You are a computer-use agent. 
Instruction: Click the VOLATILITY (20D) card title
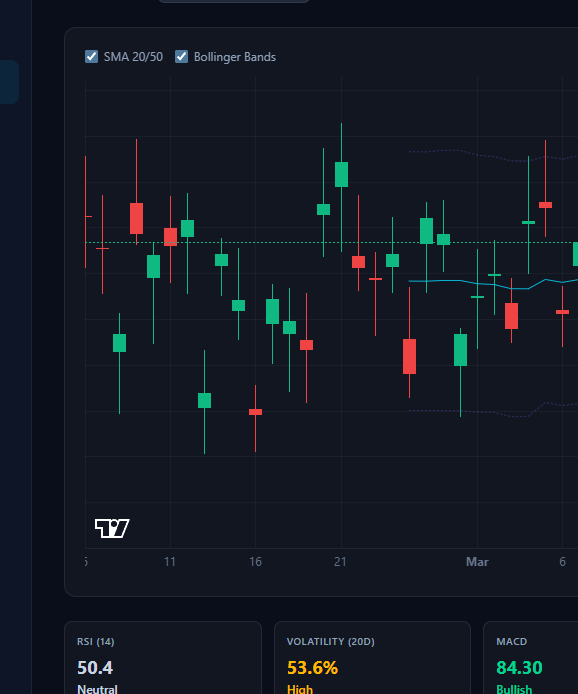[331, 641]
